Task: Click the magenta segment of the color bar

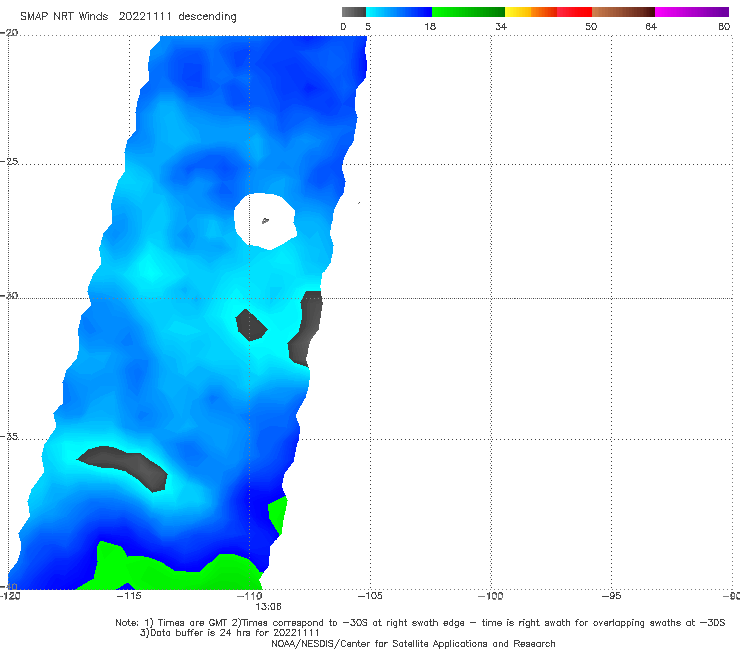Action: coord(692,12)
